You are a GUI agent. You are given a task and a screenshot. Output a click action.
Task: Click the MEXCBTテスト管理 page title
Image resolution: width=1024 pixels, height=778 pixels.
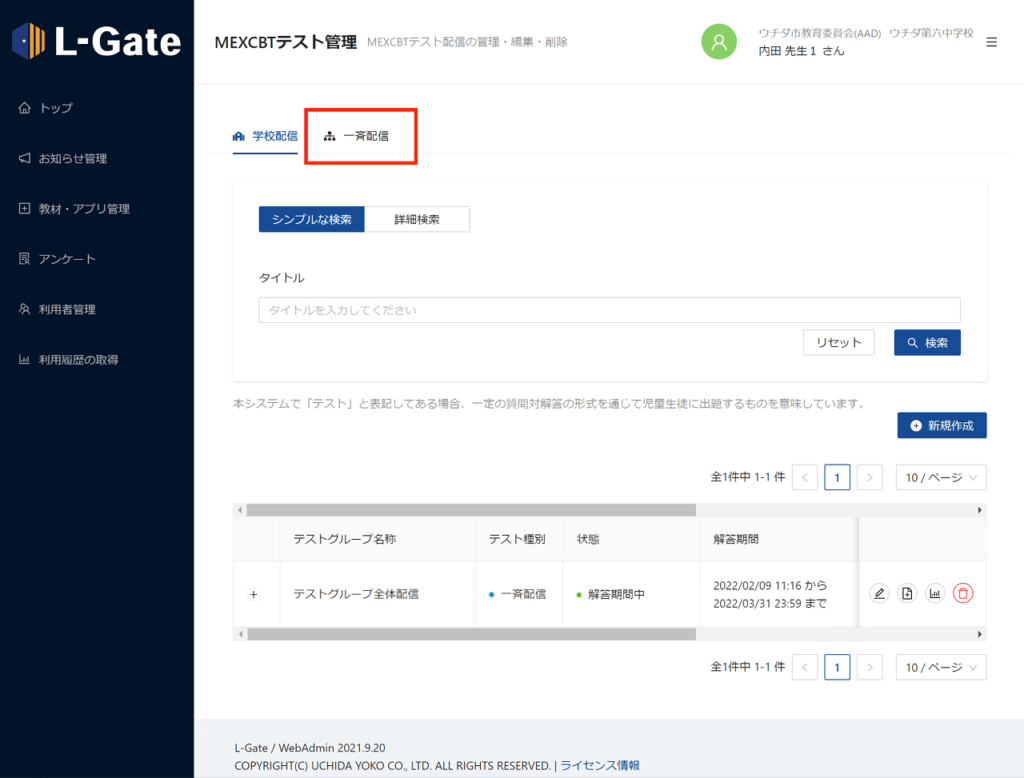click(285, 42)
